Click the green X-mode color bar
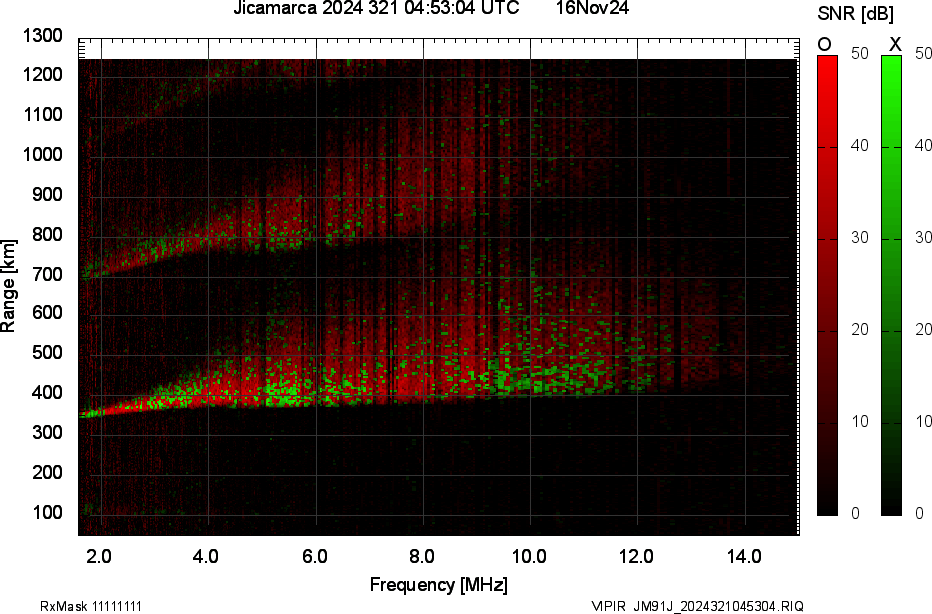Viewport: 932px width, 614px height. pos(891,285)
